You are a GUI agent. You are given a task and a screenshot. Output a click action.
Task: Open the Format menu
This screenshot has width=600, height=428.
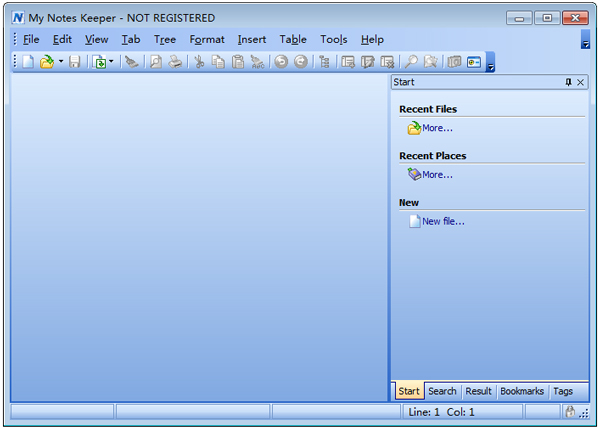(207, 40)
